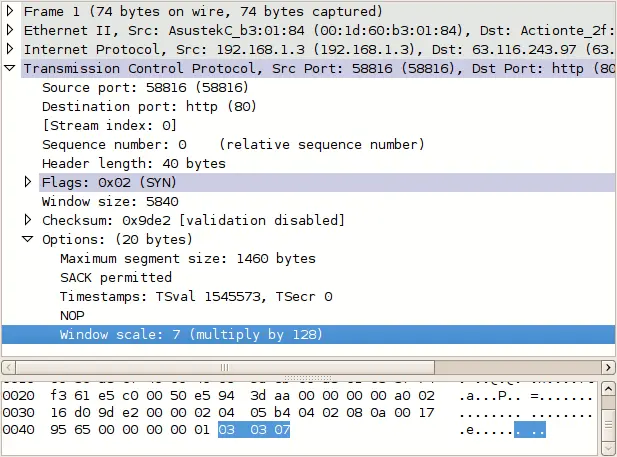Click the horizontal scrollbar thumb
The height and width of the screenshot is (457, 617).
tap(225, 368)
